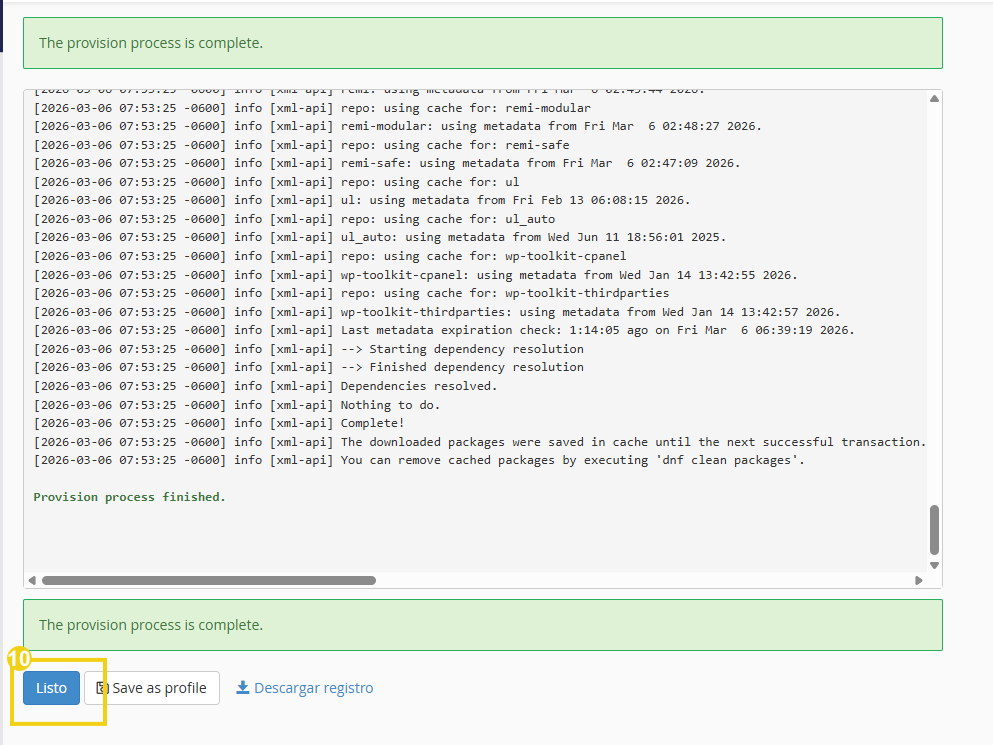Click the vertical scrollbar thumb

point(933,530)
